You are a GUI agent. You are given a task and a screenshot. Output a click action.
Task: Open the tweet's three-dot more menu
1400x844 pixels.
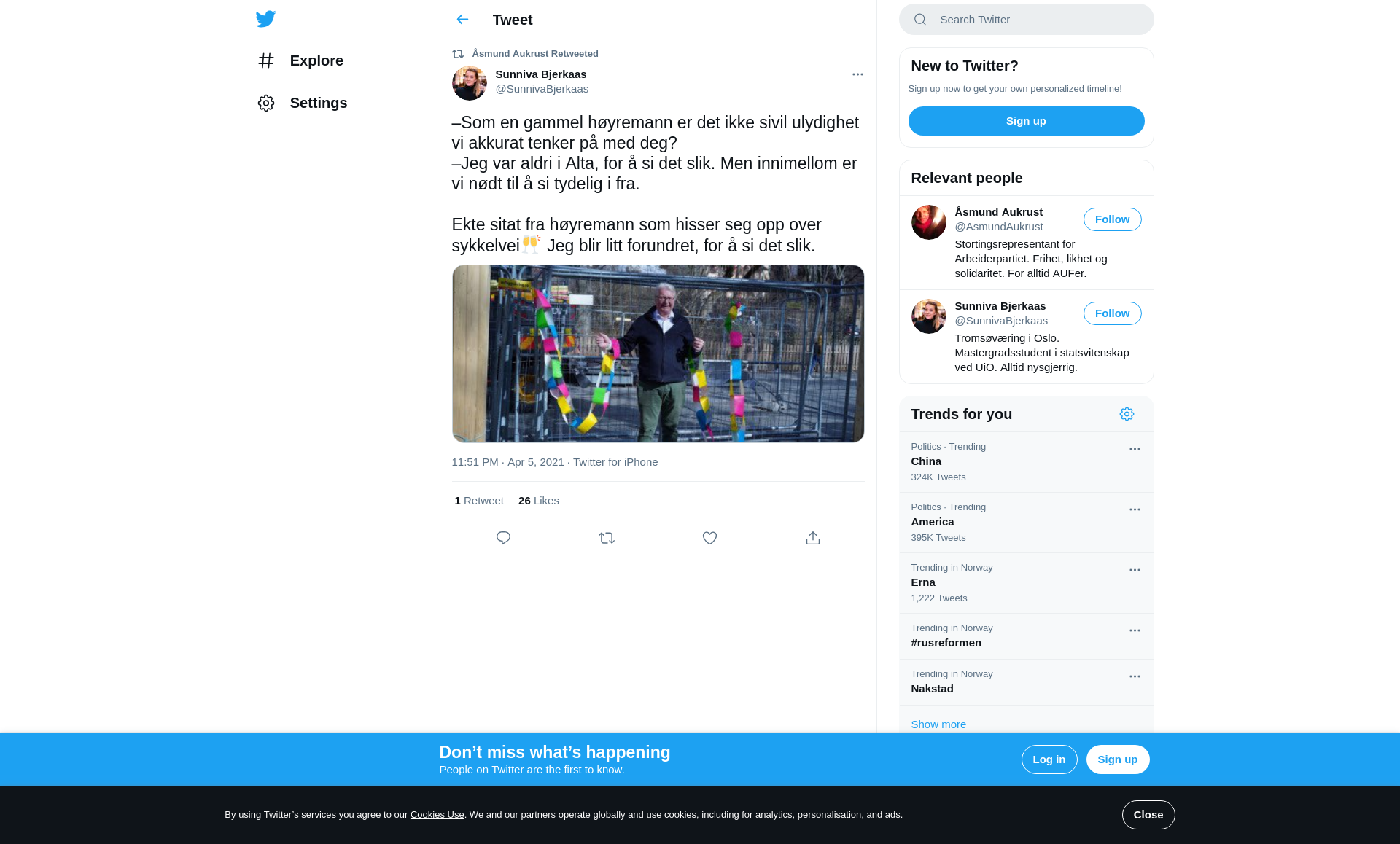click(857, 74)
